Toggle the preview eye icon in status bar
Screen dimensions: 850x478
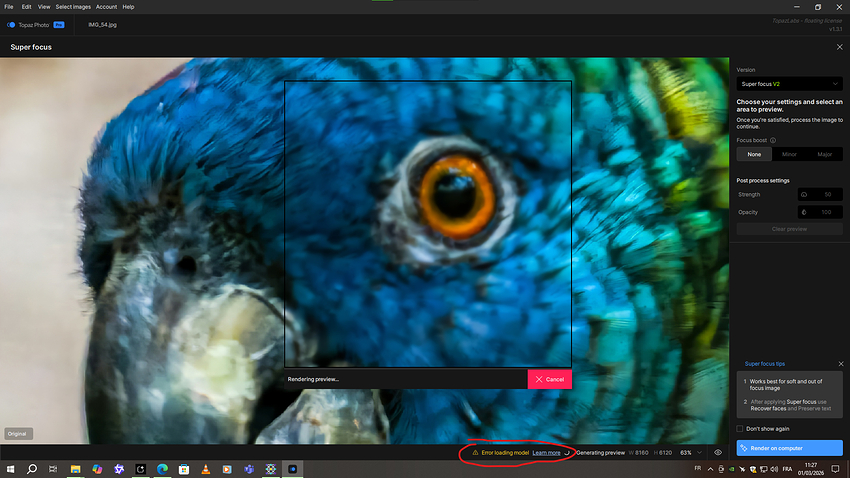718,453
